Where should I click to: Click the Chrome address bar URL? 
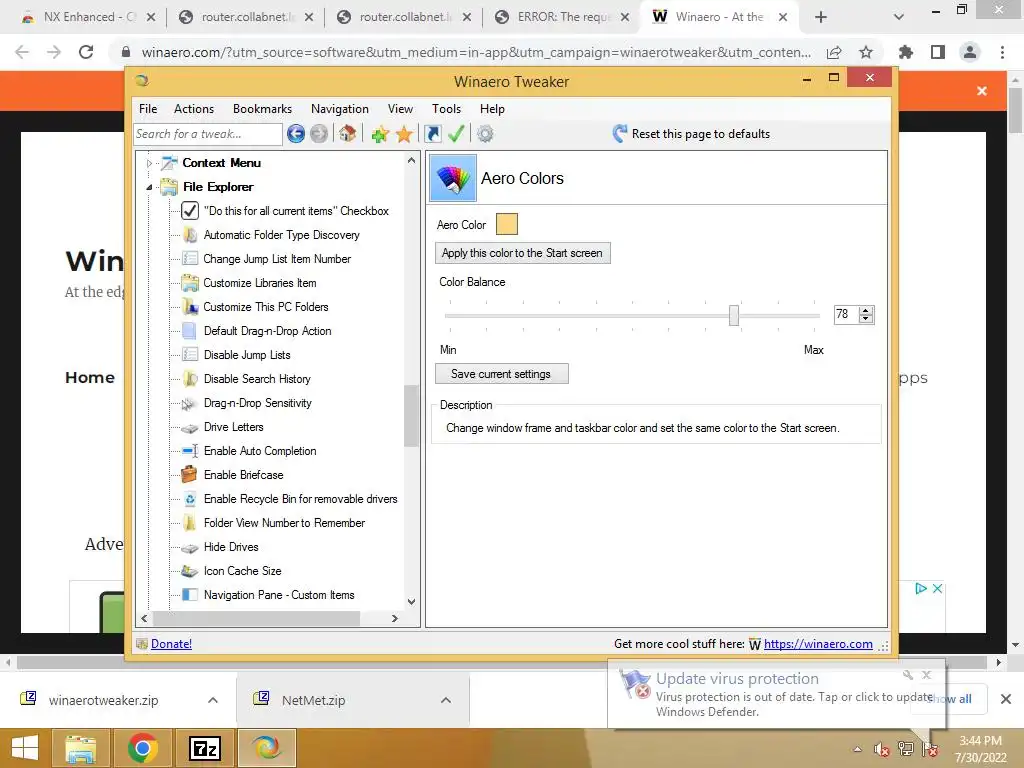click(x=476, y=52)
